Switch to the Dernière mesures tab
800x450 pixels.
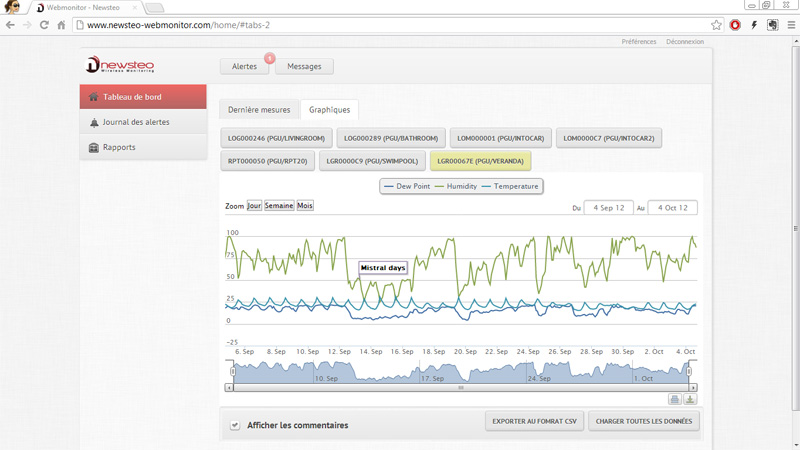pyautogui.click(x=259, y=110)
